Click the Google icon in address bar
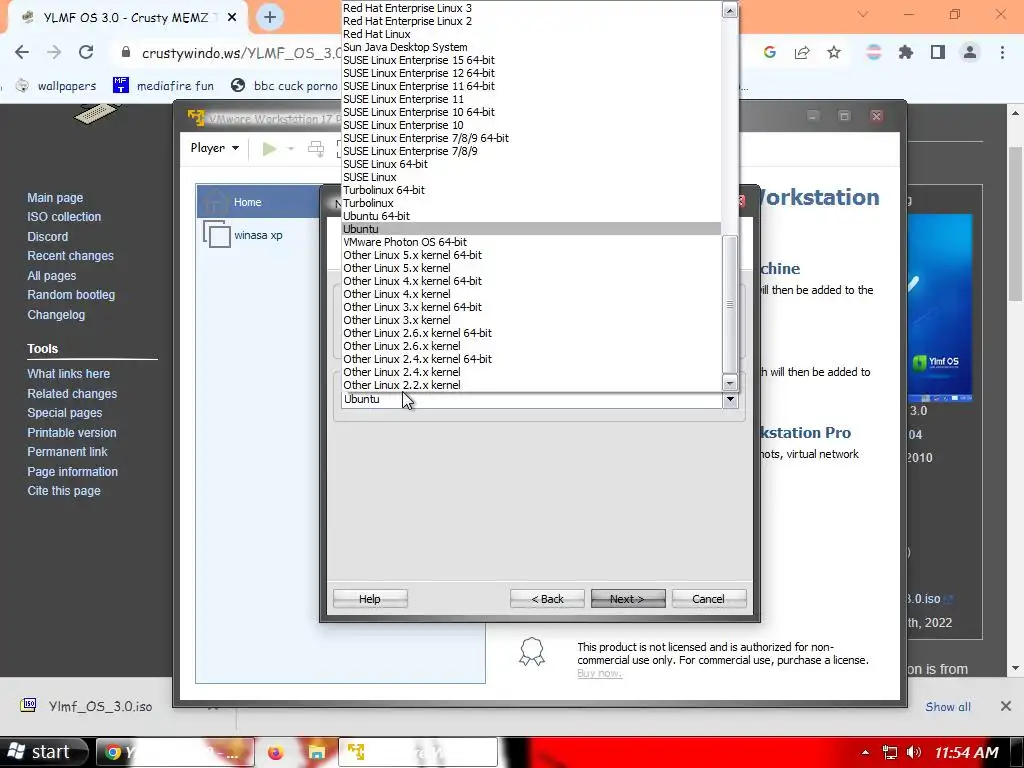Viewport: 1024px width, 768px height. point(770,53)
